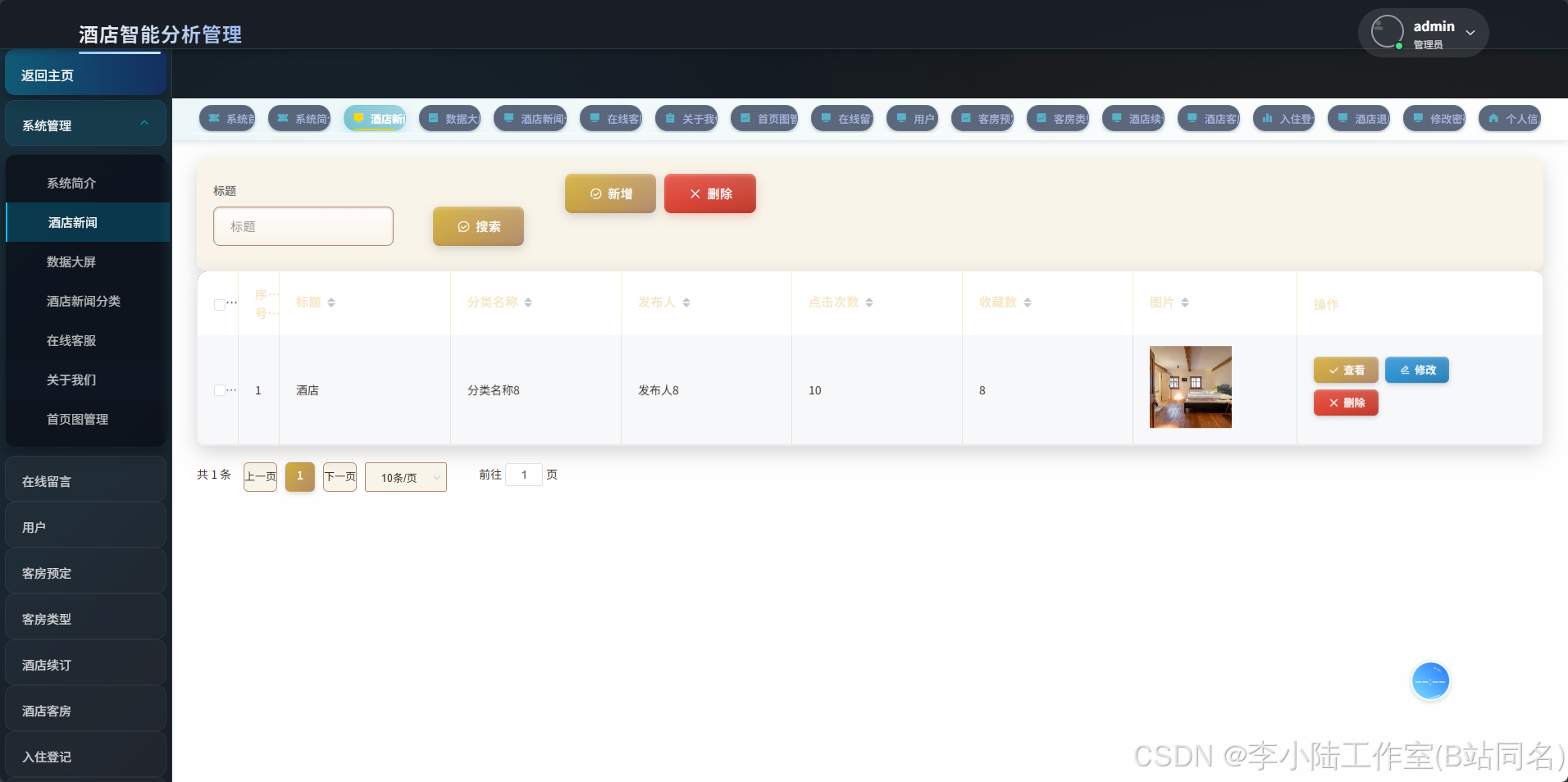1568x782 pixels.
Task: Switch to the 首页图管理 tab
Action: pyautogui.click(x=764, y=119)
